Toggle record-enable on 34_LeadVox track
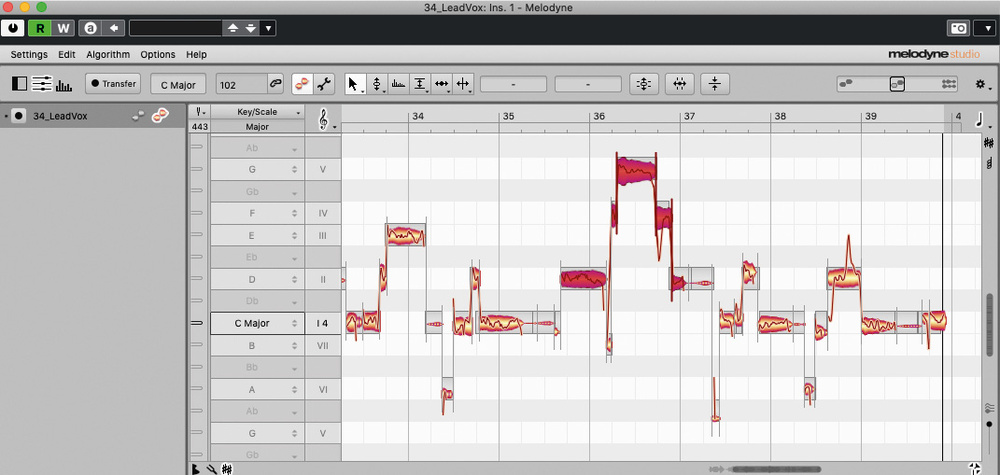The width and height of the screenshot is (1000, 475). (18, 116)
